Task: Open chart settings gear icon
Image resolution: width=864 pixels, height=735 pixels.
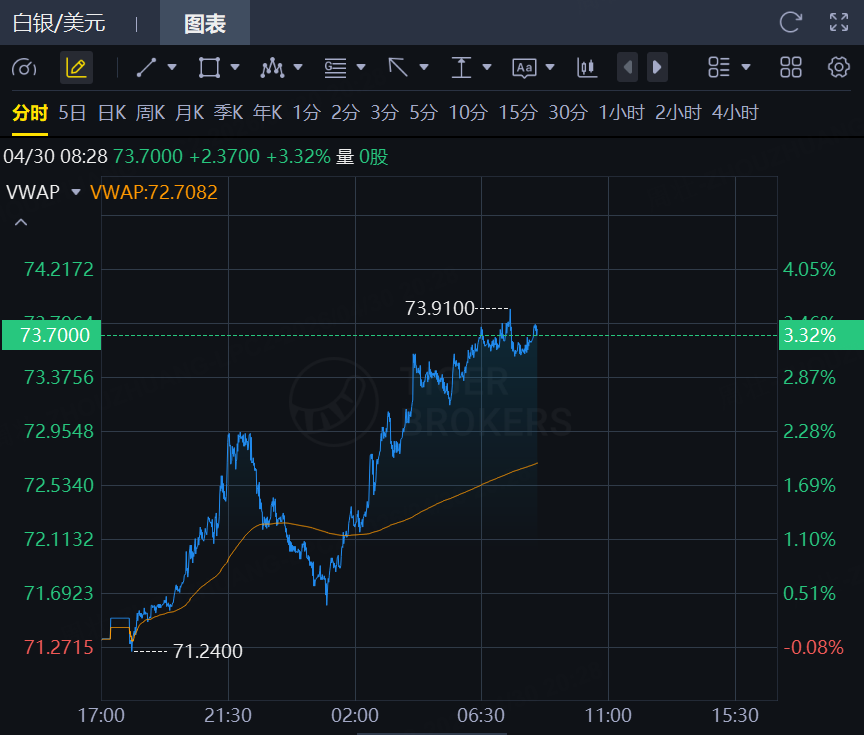Action: (838, 67)
